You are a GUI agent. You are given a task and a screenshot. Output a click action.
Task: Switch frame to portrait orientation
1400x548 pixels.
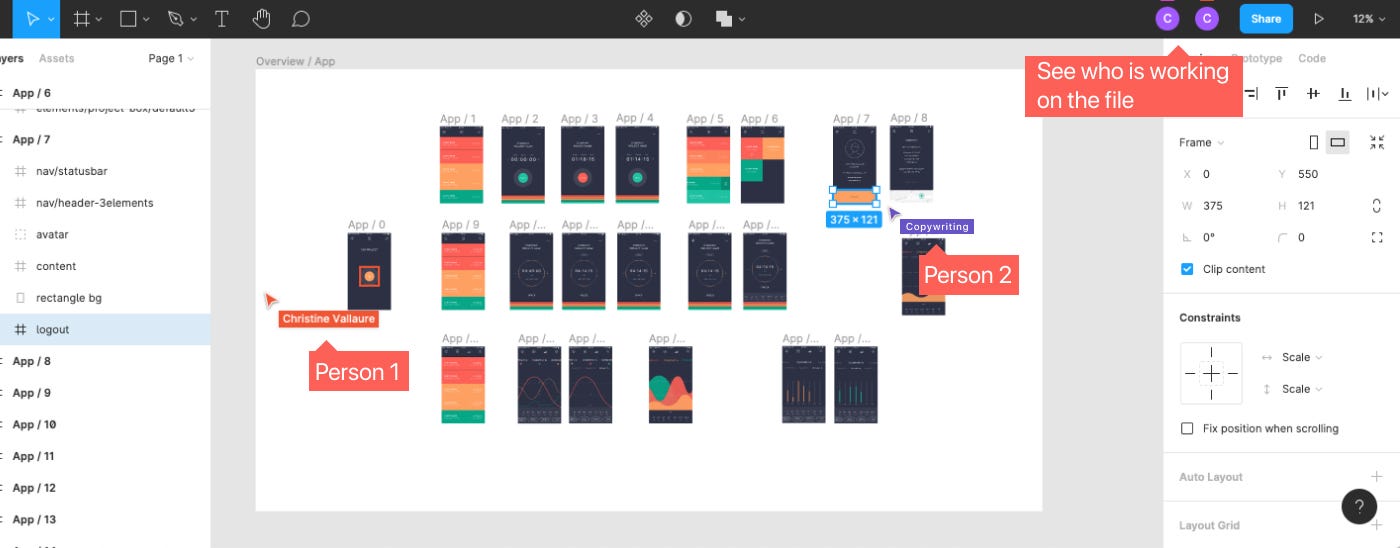pos(1314,142)
